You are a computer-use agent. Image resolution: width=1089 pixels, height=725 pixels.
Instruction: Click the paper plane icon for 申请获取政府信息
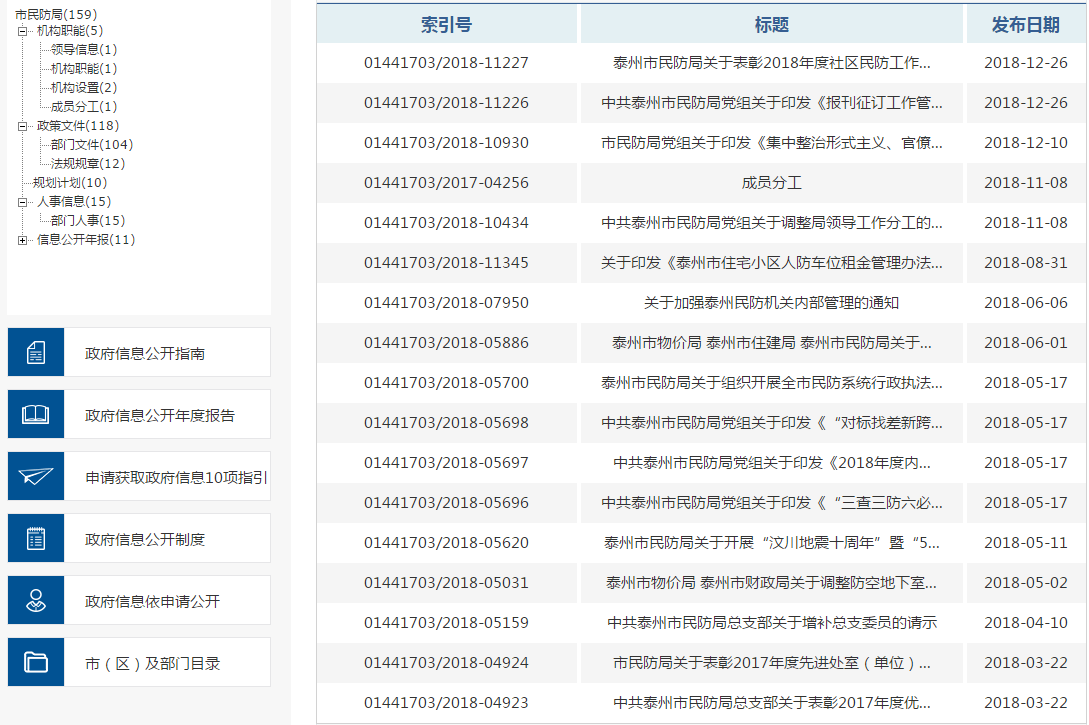35,476
